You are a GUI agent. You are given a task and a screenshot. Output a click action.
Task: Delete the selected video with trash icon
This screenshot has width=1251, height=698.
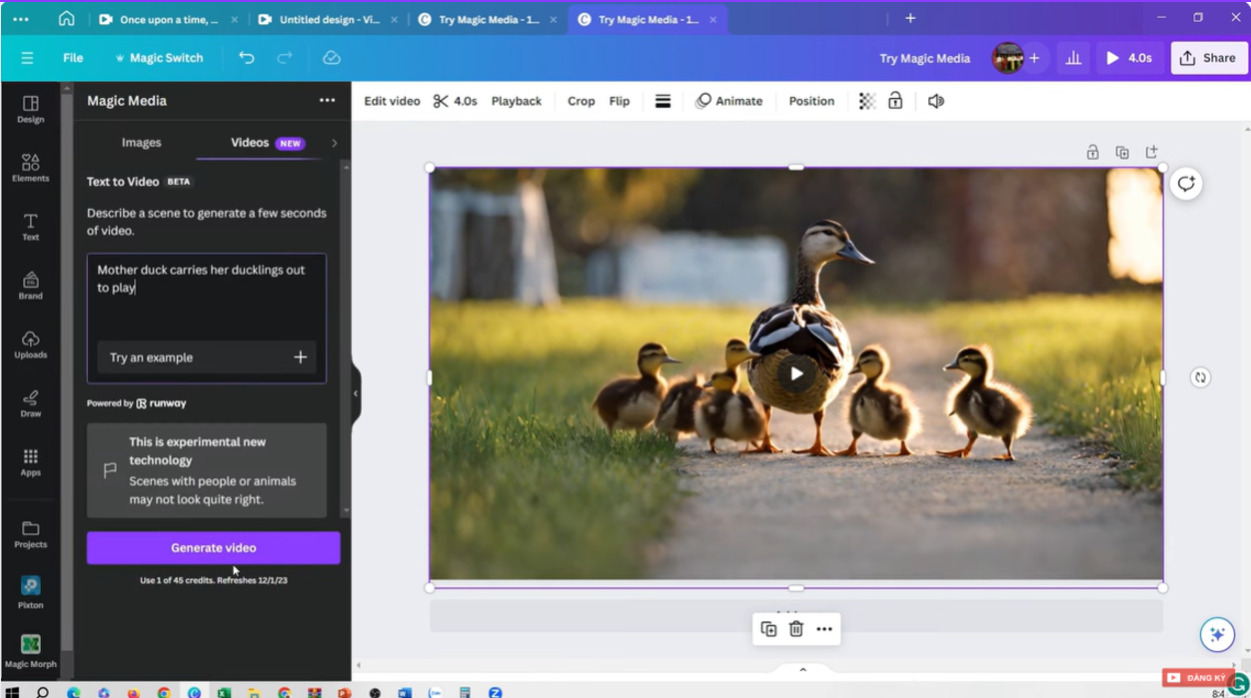(796, 629)
